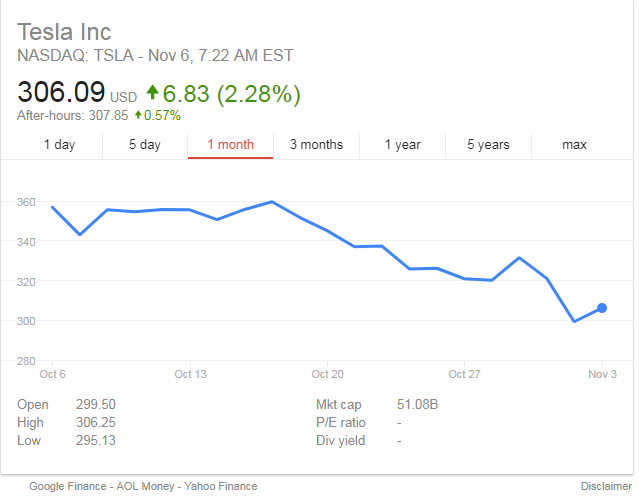Viewport: 639px width, 499px height.
Task: Click the Mkt cap 51.08B value
Action: (418, 404)
